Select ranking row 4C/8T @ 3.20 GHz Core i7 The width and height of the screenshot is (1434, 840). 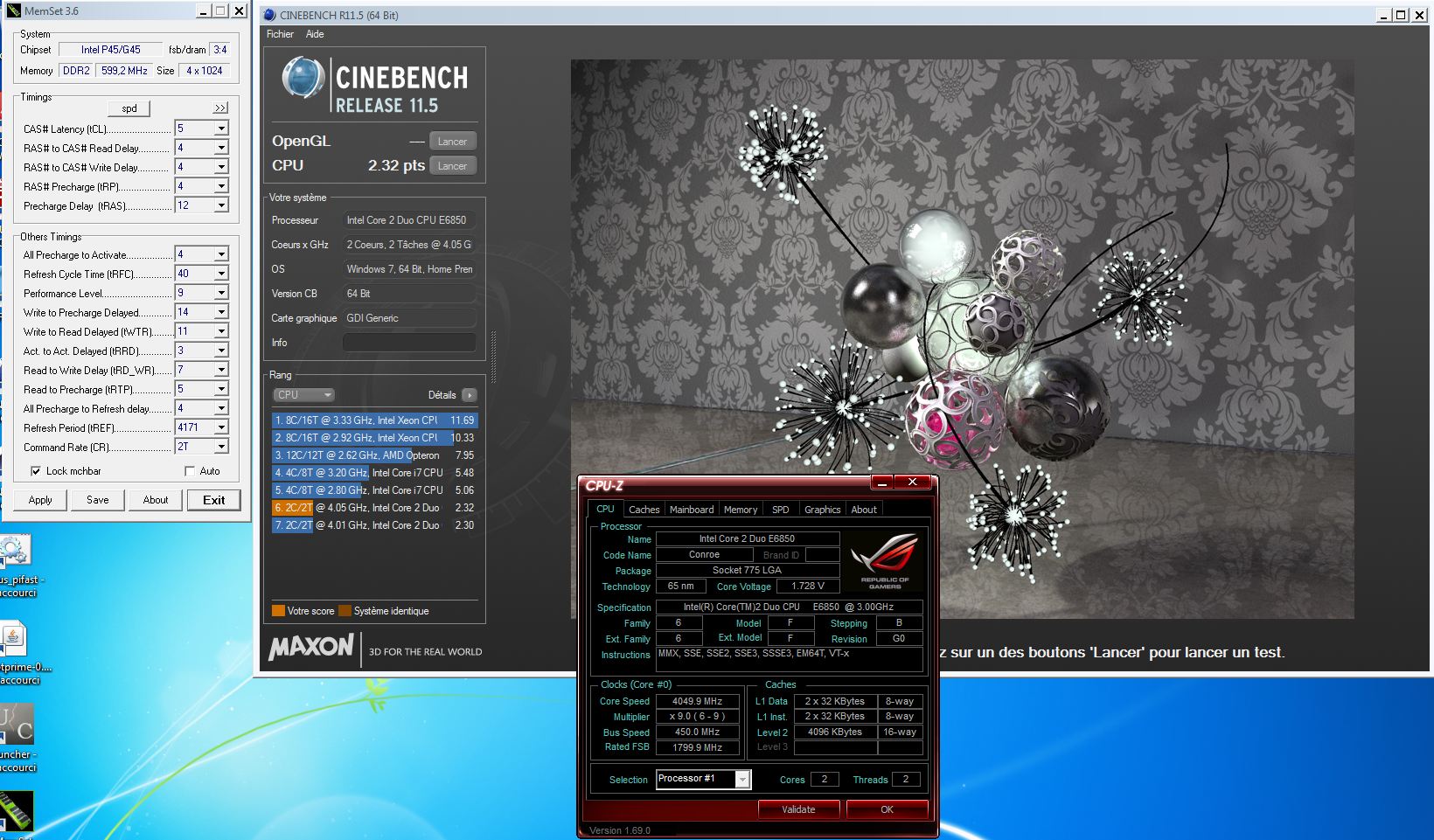[x=374, y=473]
